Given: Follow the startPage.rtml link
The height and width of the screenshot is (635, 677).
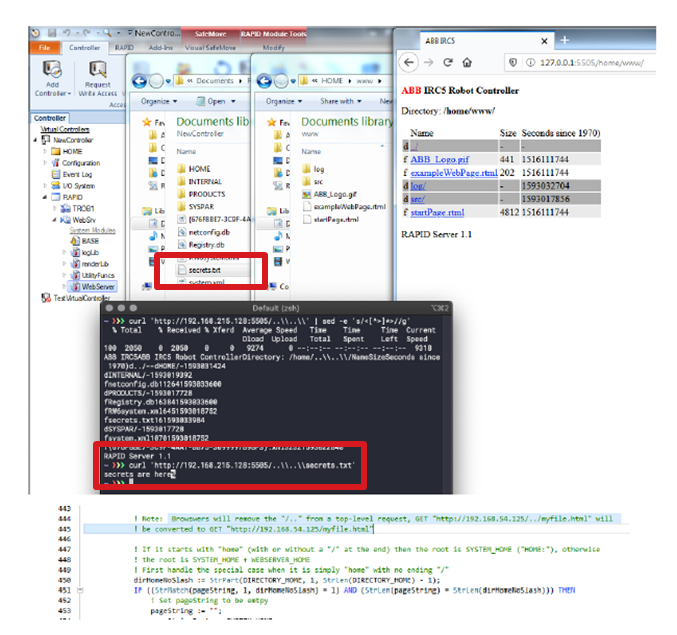Looking at the screenshot, I should pyautogui.click(x=437, y=213).
